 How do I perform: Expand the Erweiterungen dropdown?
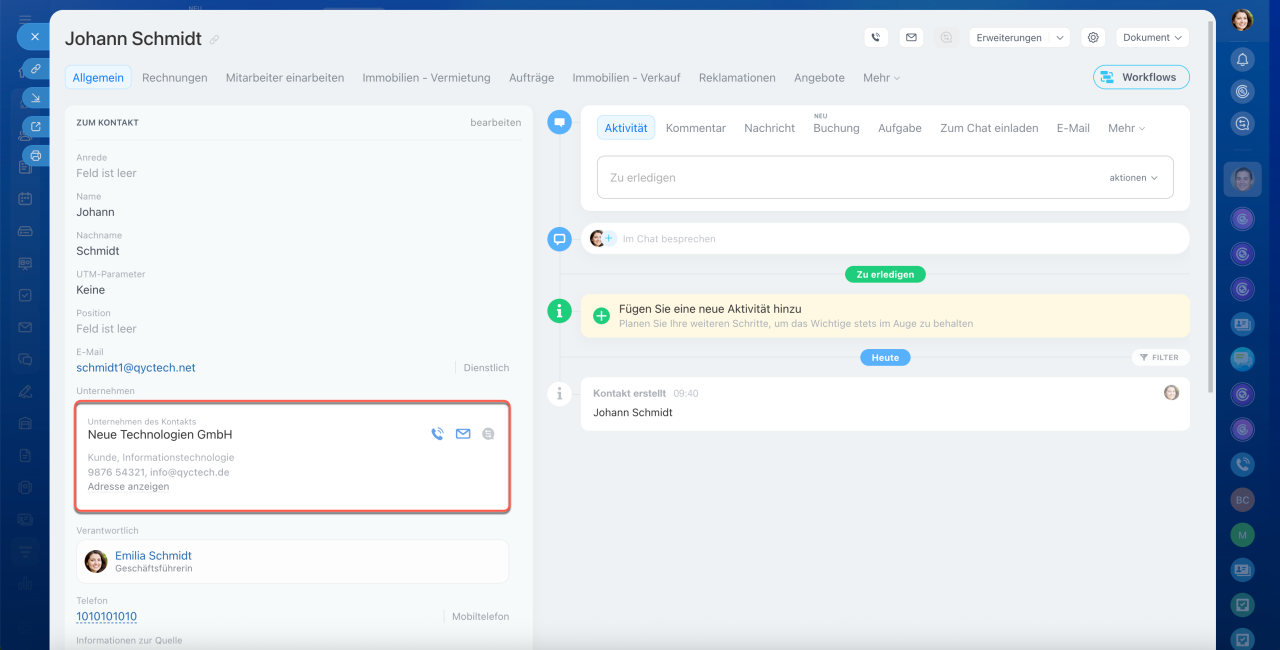[x=1018, y=38]
